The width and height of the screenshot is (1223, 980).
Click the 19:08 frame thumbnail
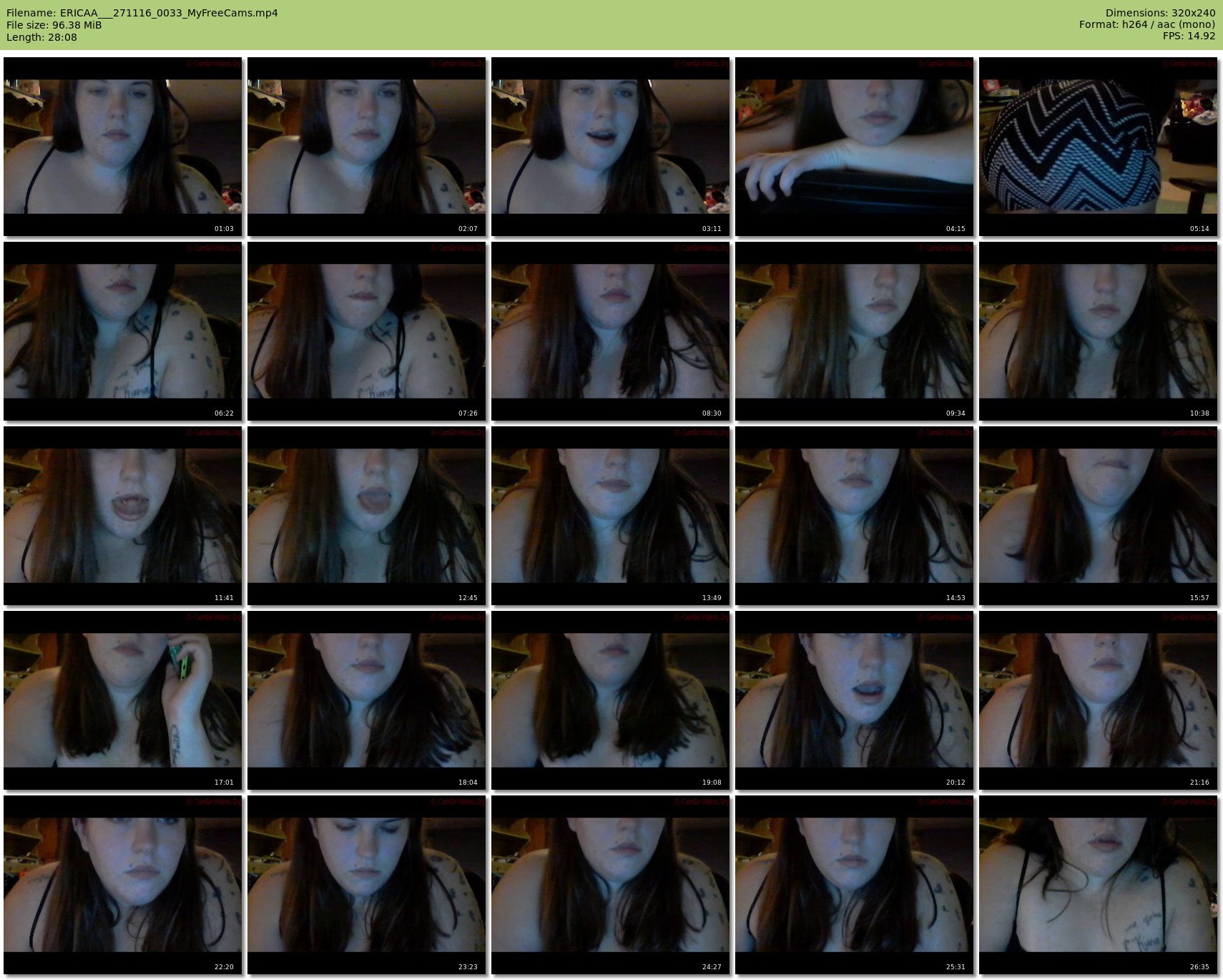pos(610,700)
